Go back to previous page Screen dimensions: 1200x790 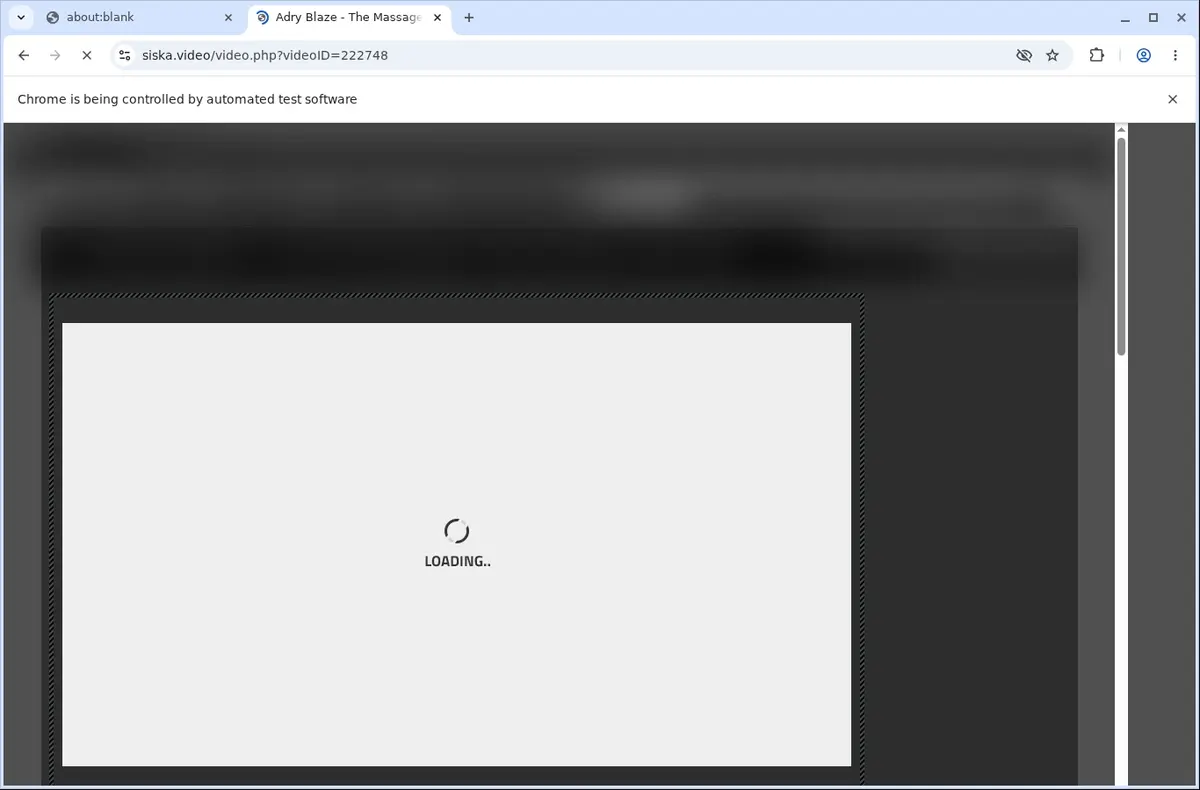[24, 56]
